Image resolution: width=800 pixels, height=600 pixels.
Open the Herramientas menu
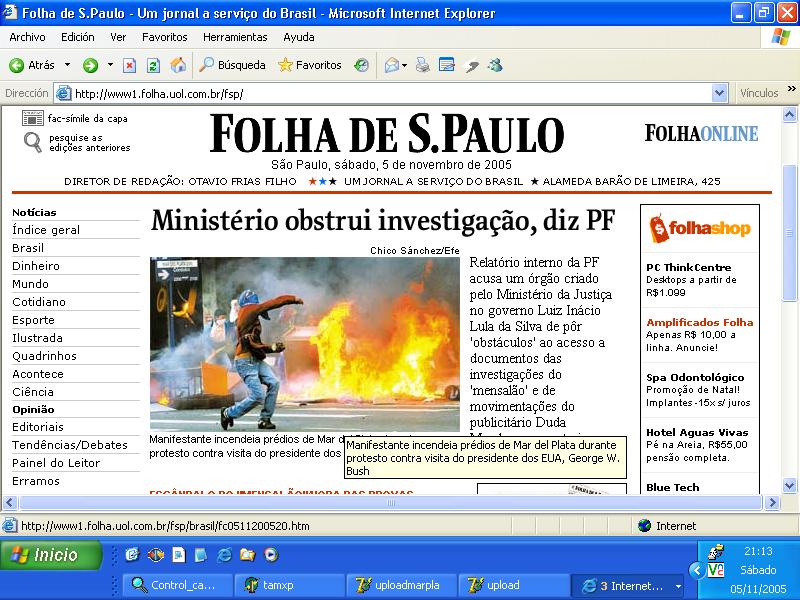(235, 37)
